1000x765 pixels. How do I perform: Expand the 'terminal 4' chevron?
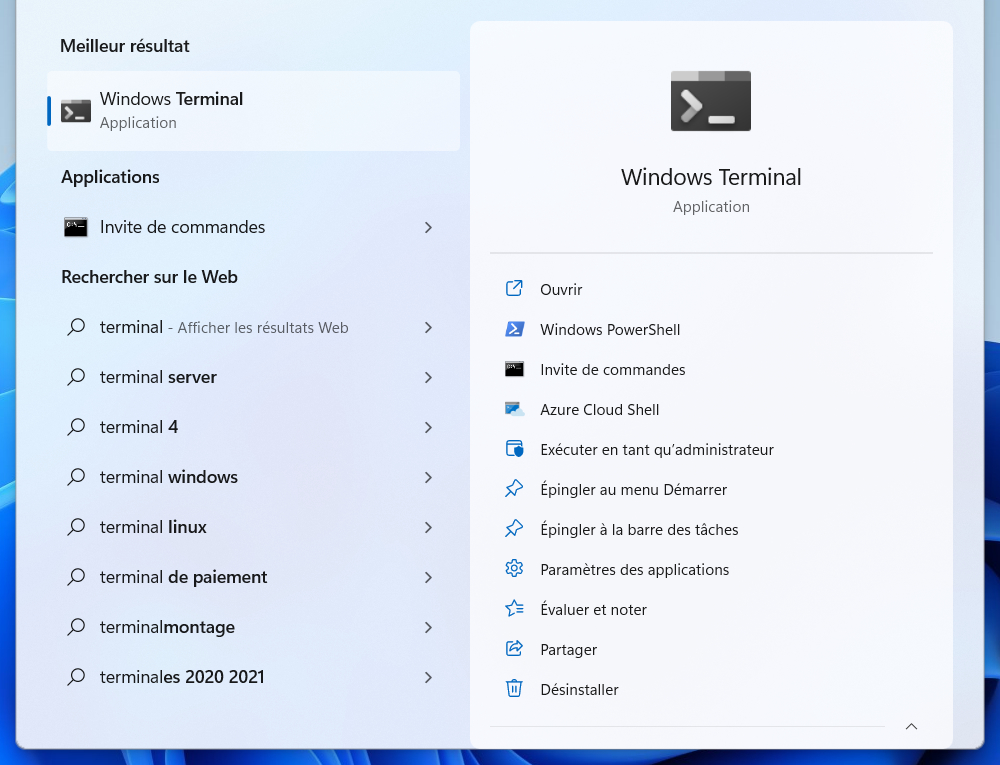click(429, 427)
